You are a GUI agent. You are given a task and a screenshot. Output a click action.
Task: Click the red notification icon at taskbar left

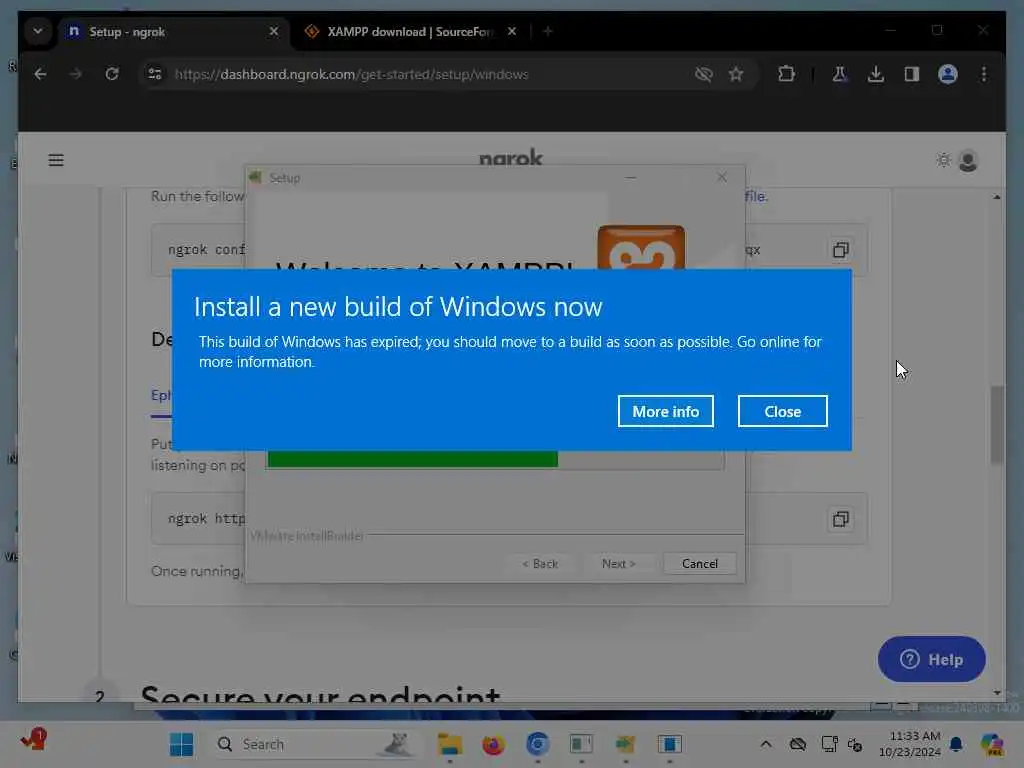(33, 740)
